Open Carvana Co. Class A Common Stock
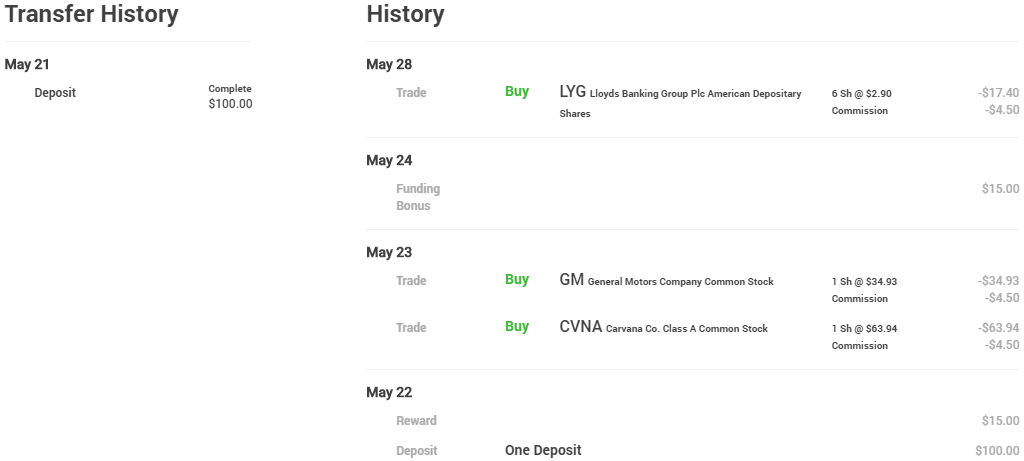This screenshot has width=1024, height=461. point(686,329)
